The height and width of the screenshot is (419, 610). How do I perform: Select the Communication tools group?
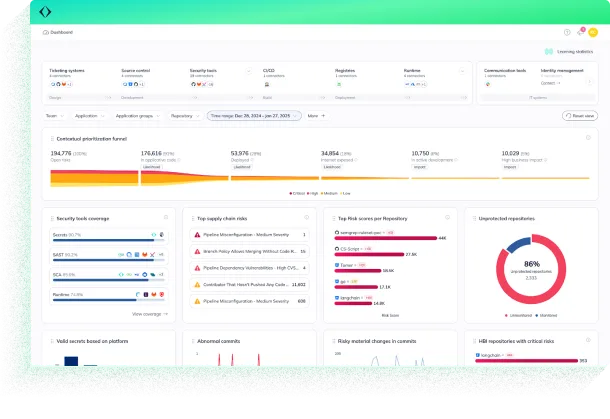point(506,78)
